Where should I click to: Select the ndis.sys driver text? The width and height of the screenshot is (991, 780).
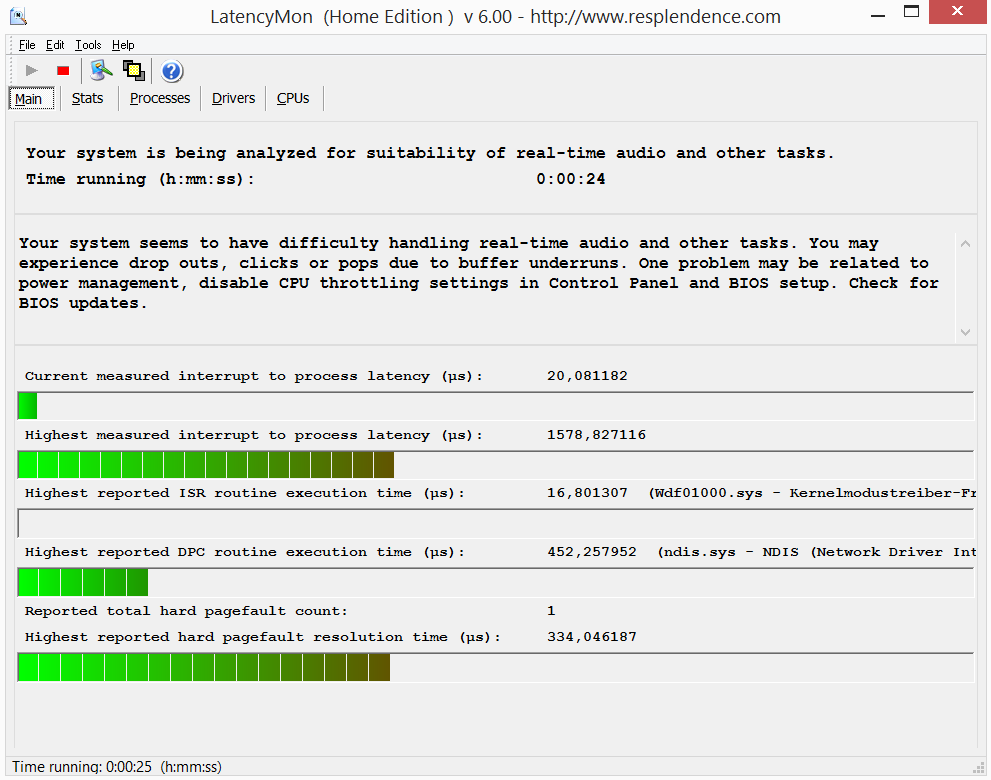coord(817,552)
